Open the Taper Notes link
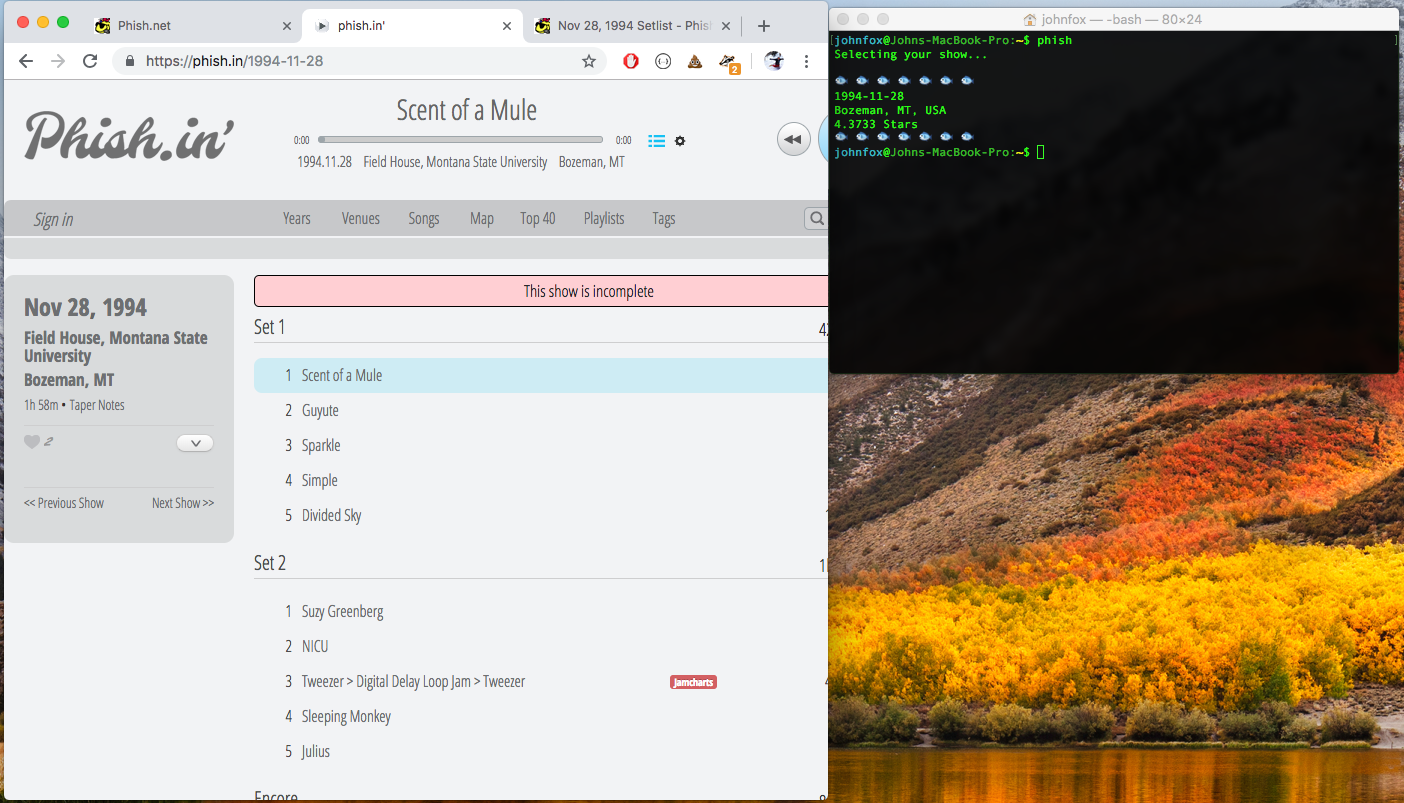The image size is (1404, 803). [97, 405]
